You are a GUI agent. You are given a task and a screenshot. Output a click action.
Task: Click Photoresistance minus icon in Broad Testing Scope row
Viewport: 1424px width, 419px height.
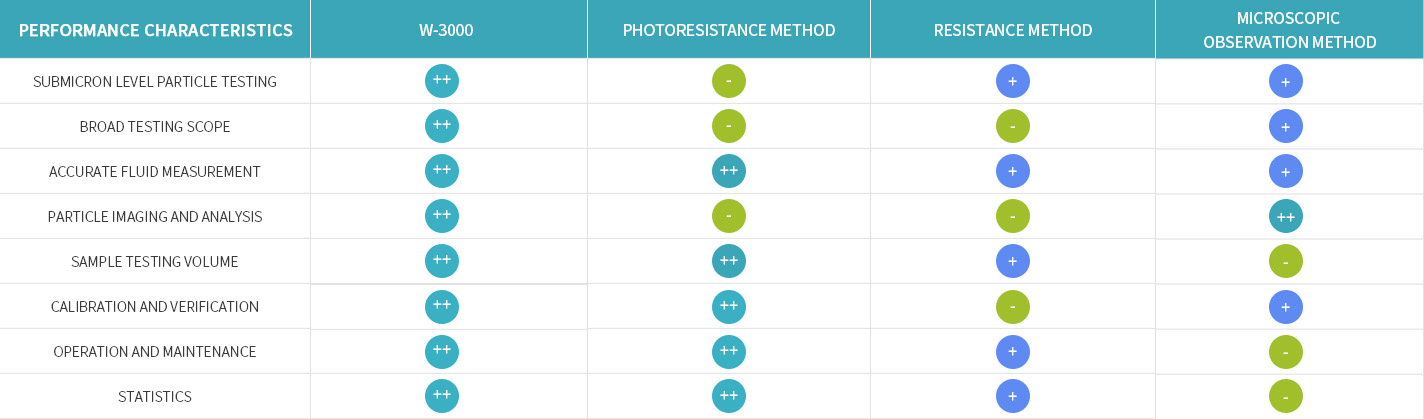729,126
